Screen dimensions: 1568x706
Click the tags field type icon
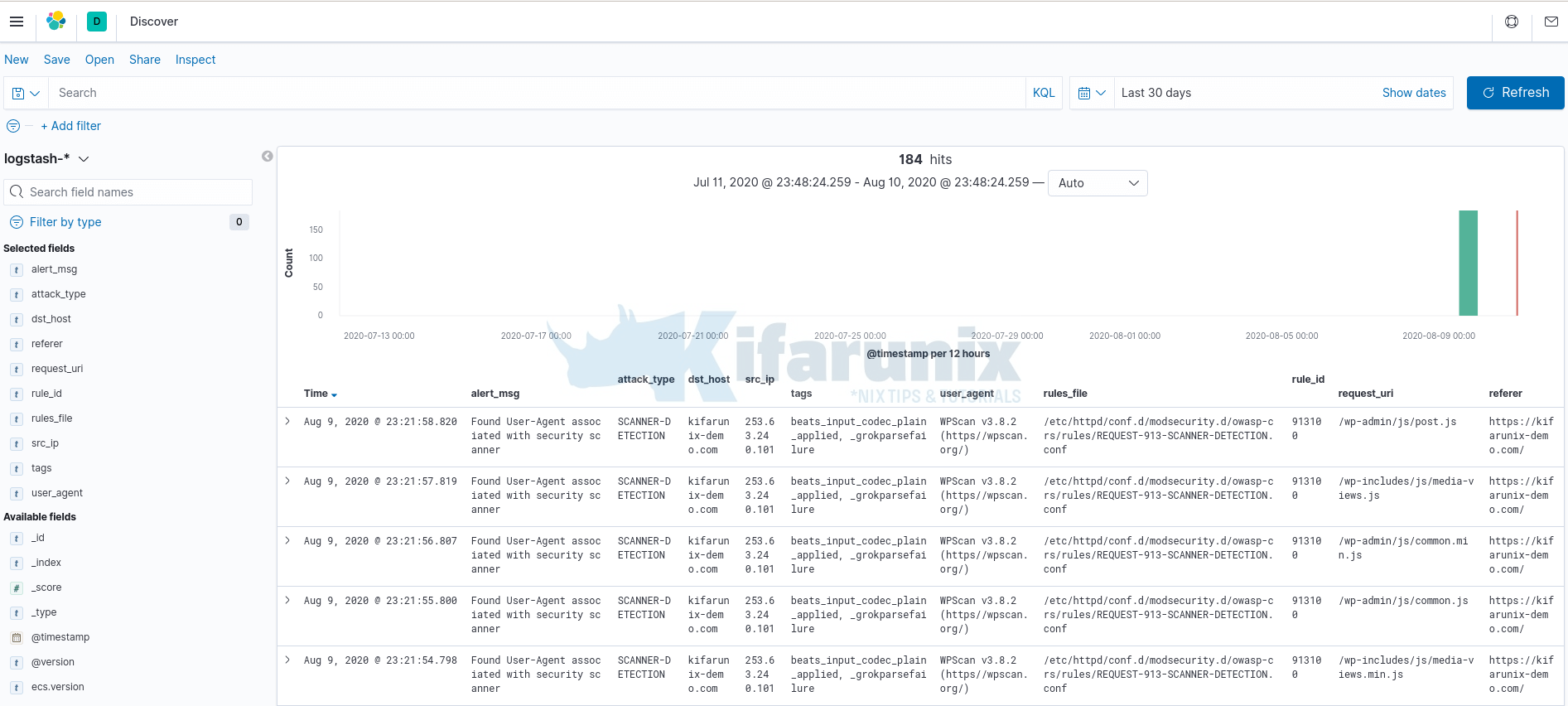(17, 469)
